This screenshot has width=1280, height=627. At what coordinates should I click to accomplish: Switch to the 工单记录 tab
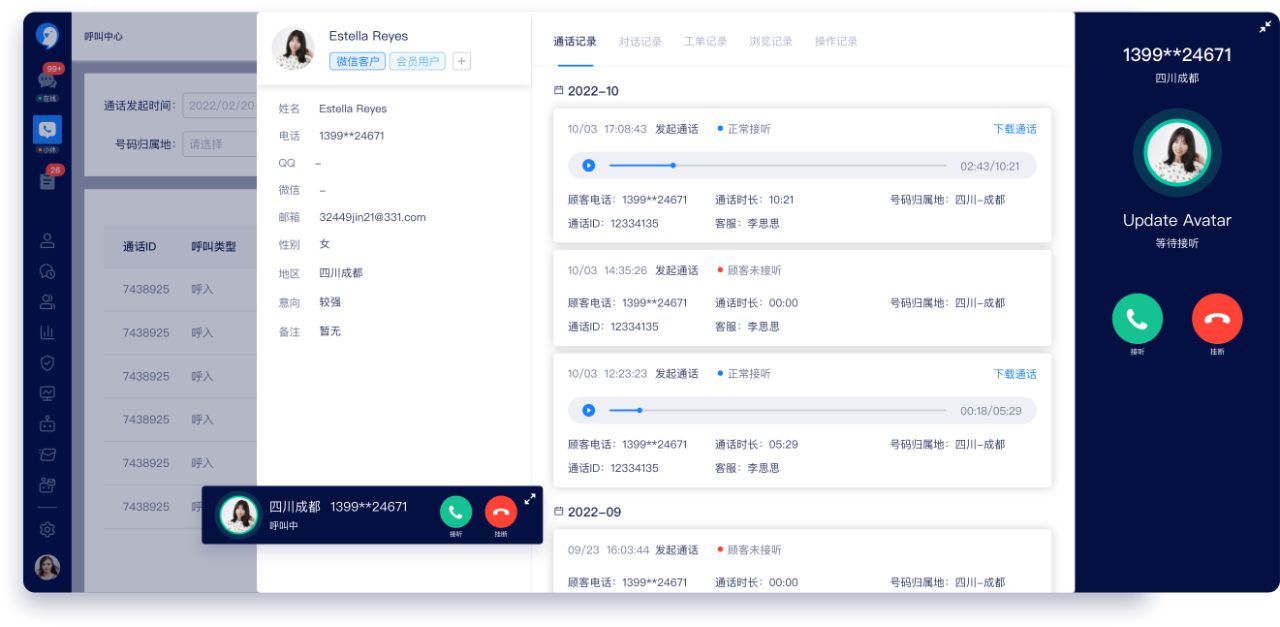[x=705, y=42]
